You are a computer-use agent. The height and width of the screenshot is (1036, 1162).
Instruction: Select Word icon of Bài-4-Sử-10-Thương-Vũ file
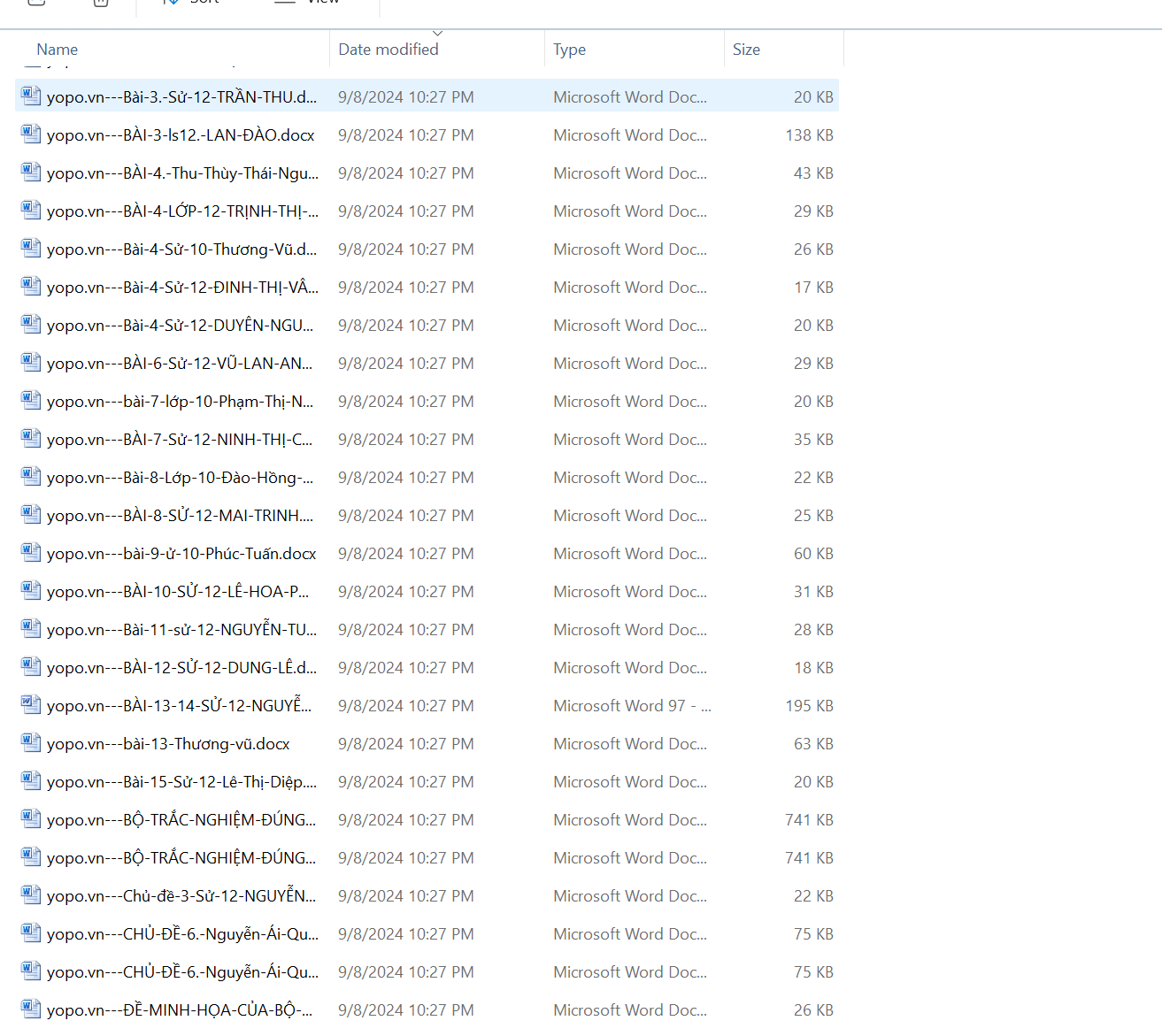(x=31, y=249)
